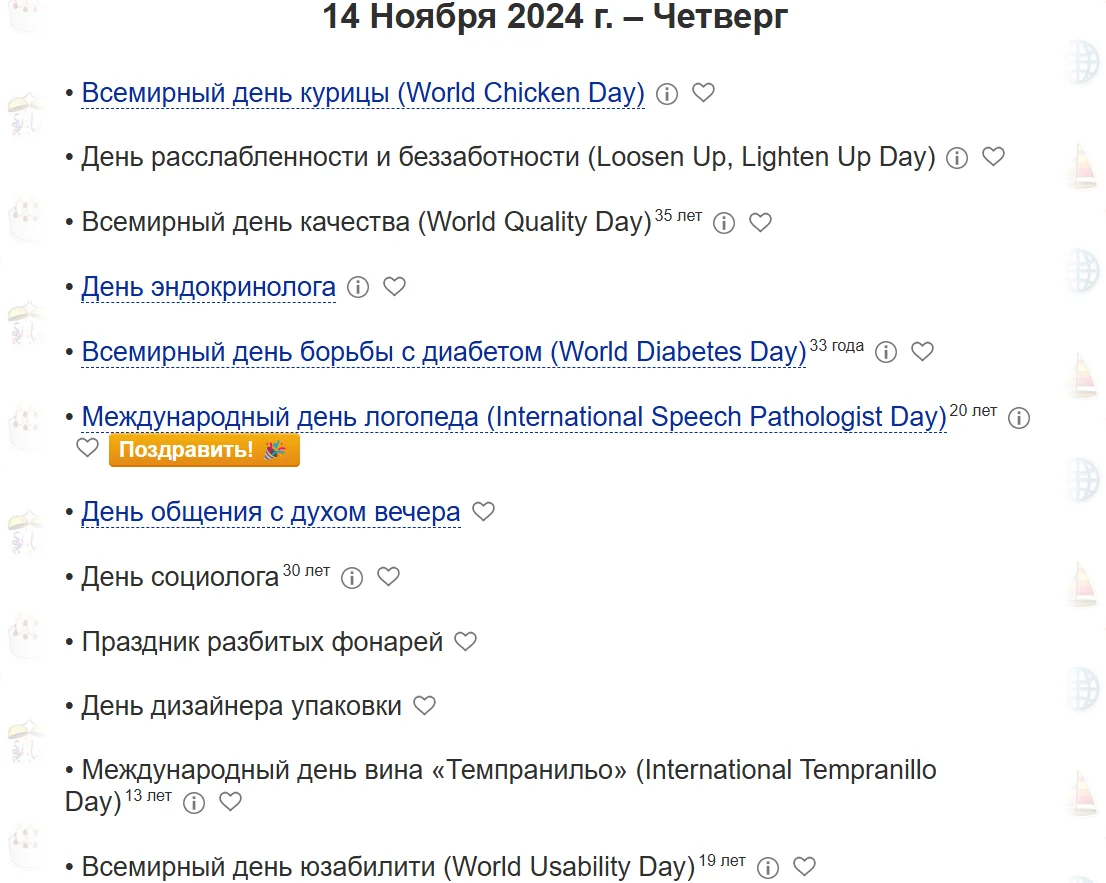The height and width of the screenshot is (883, 1106).
Task: Follow the День эндокринолога link
Action: (208, 288)
